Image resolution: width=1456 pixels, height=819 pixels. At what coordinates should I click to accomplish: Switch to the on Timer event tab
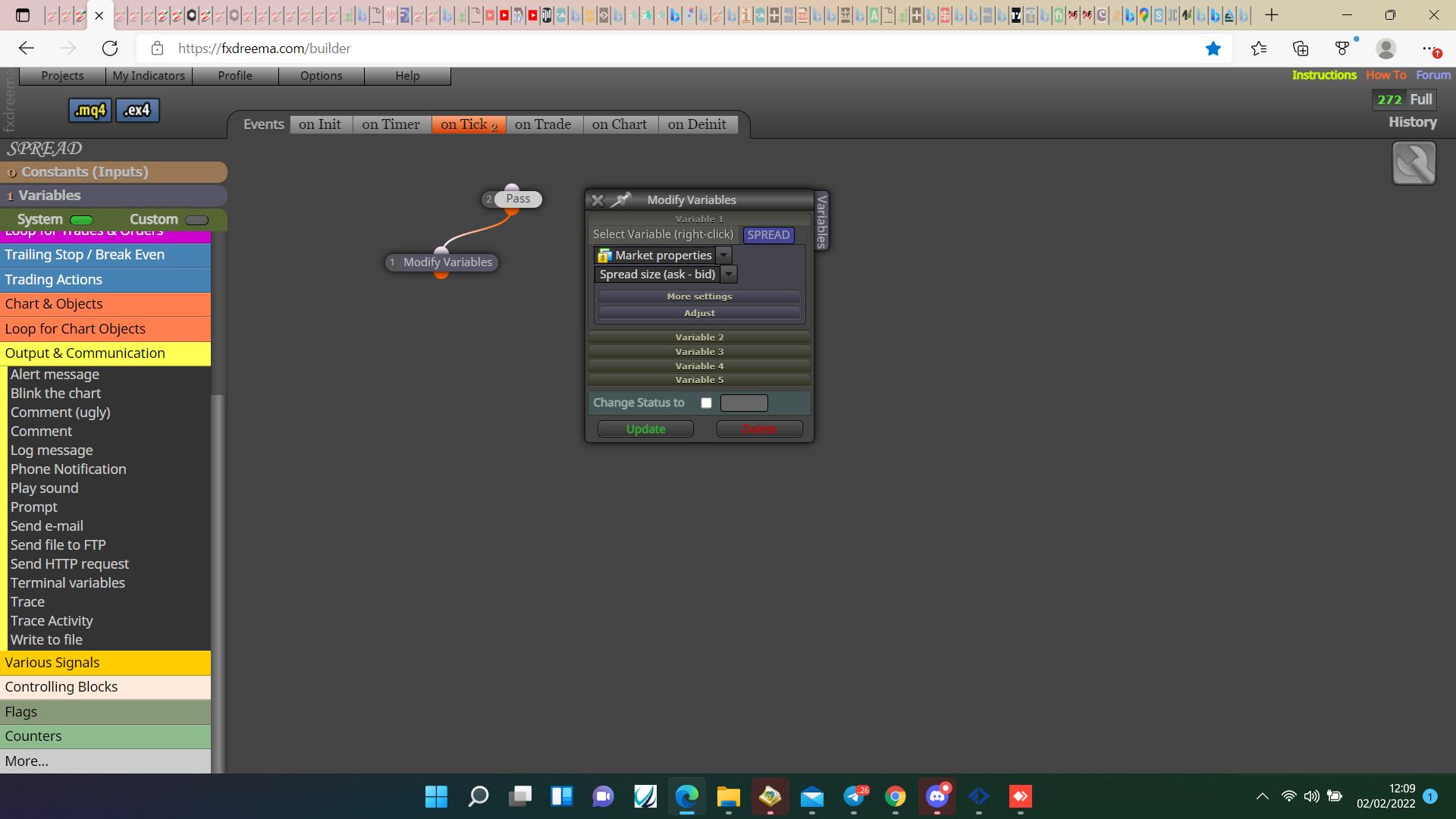[391, 124]
